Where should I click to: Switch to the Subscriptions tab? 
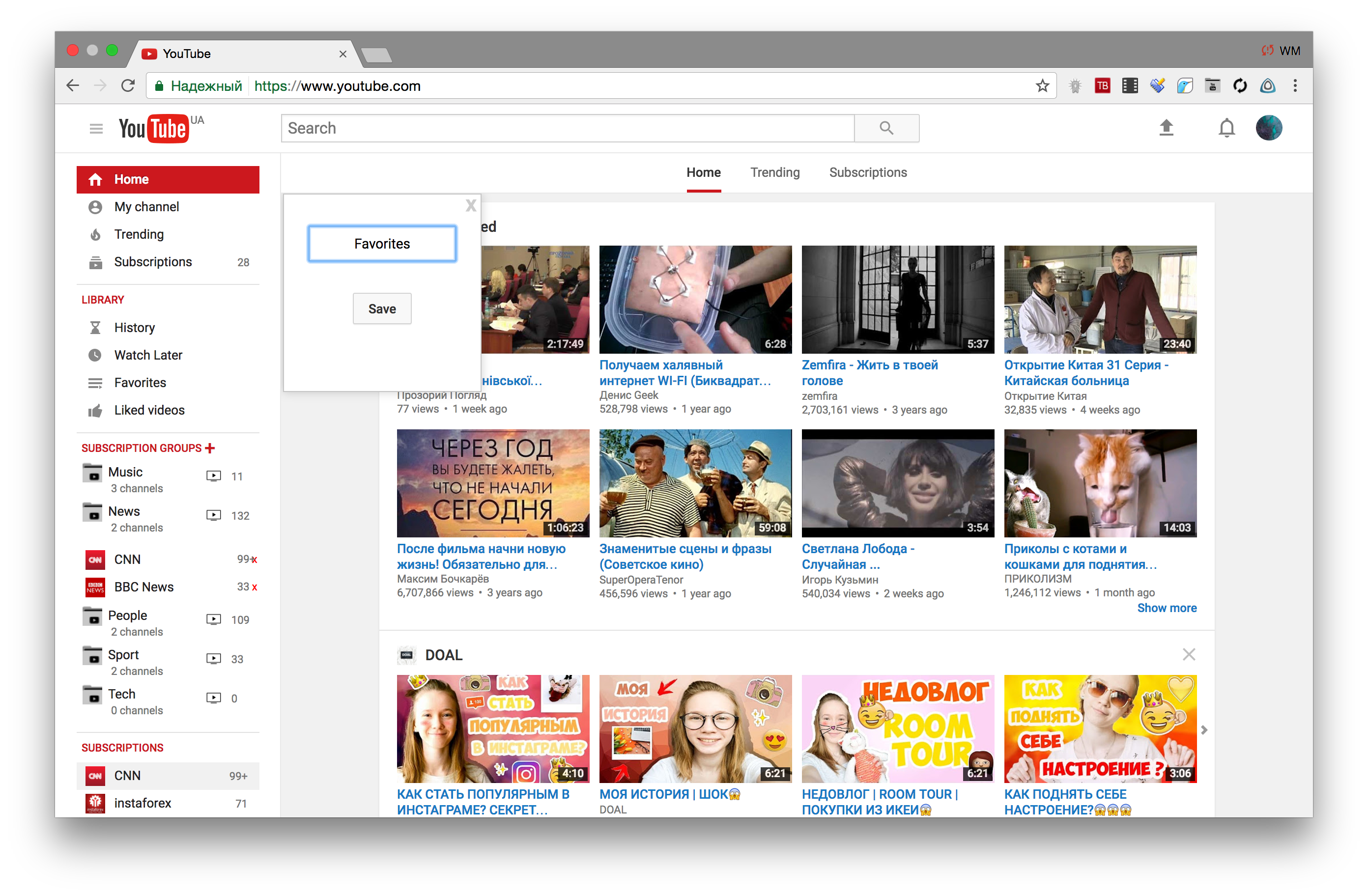(x=867, y=172)
